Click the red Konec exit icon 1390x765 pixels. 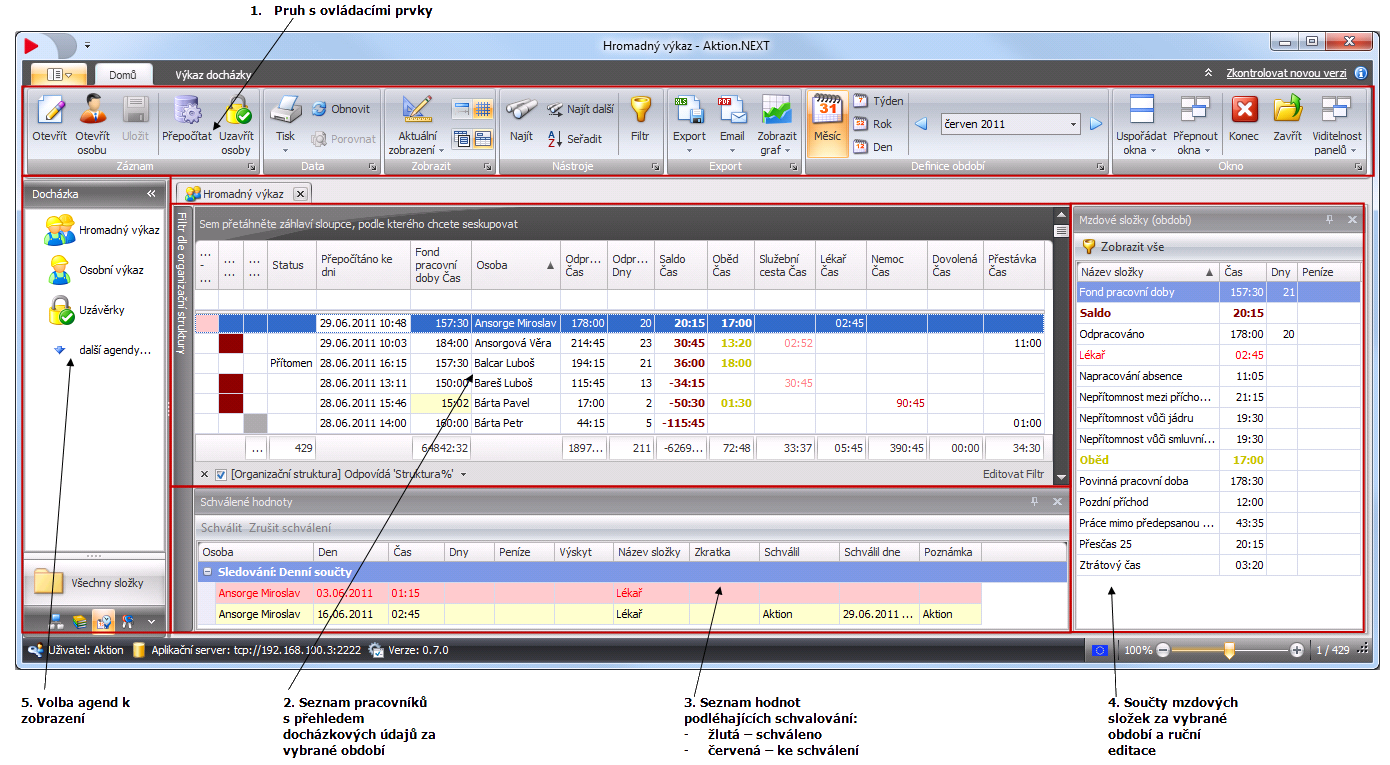[x=1244, y=120]
